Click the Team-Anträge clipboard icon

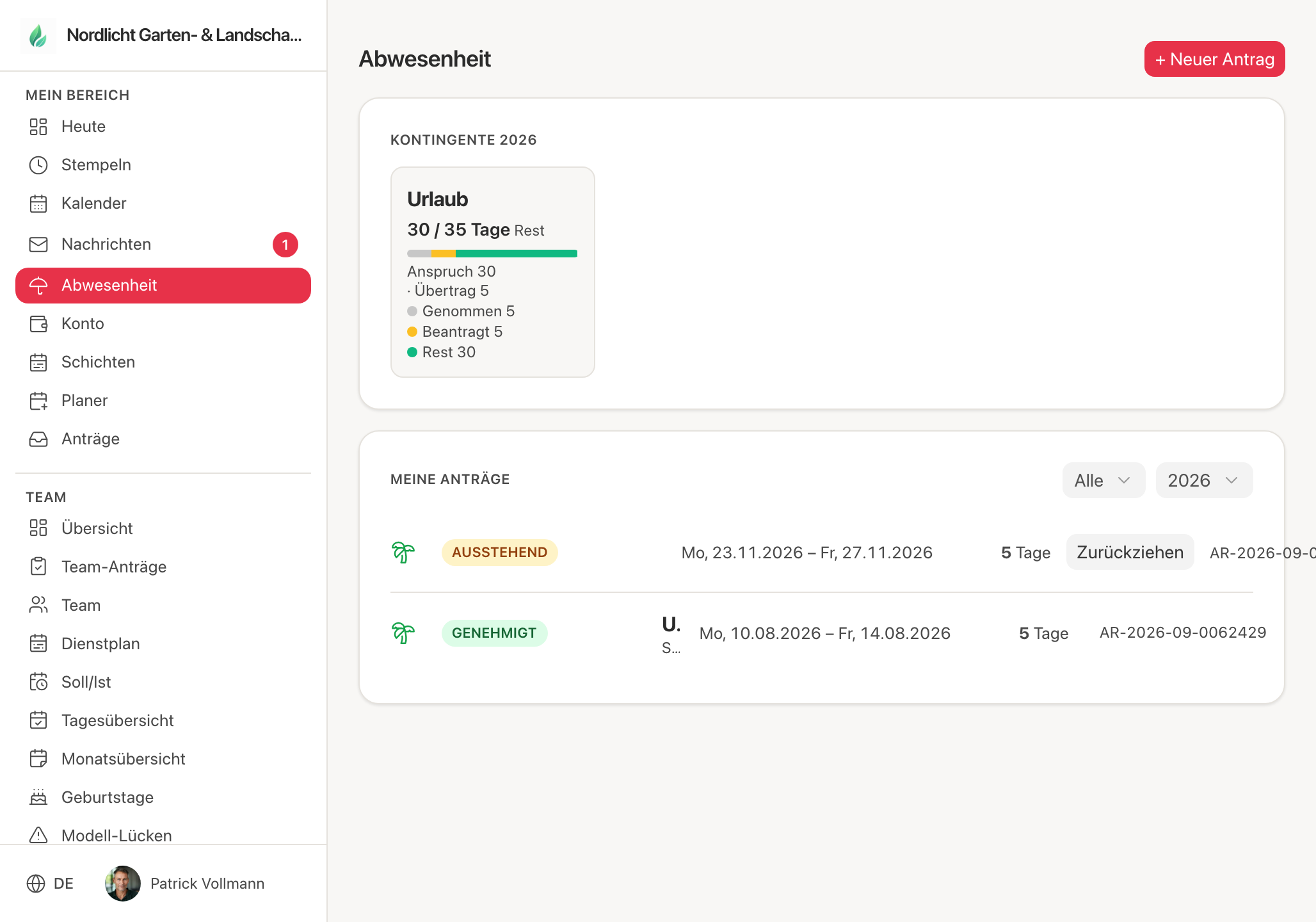tap(38, 567)
